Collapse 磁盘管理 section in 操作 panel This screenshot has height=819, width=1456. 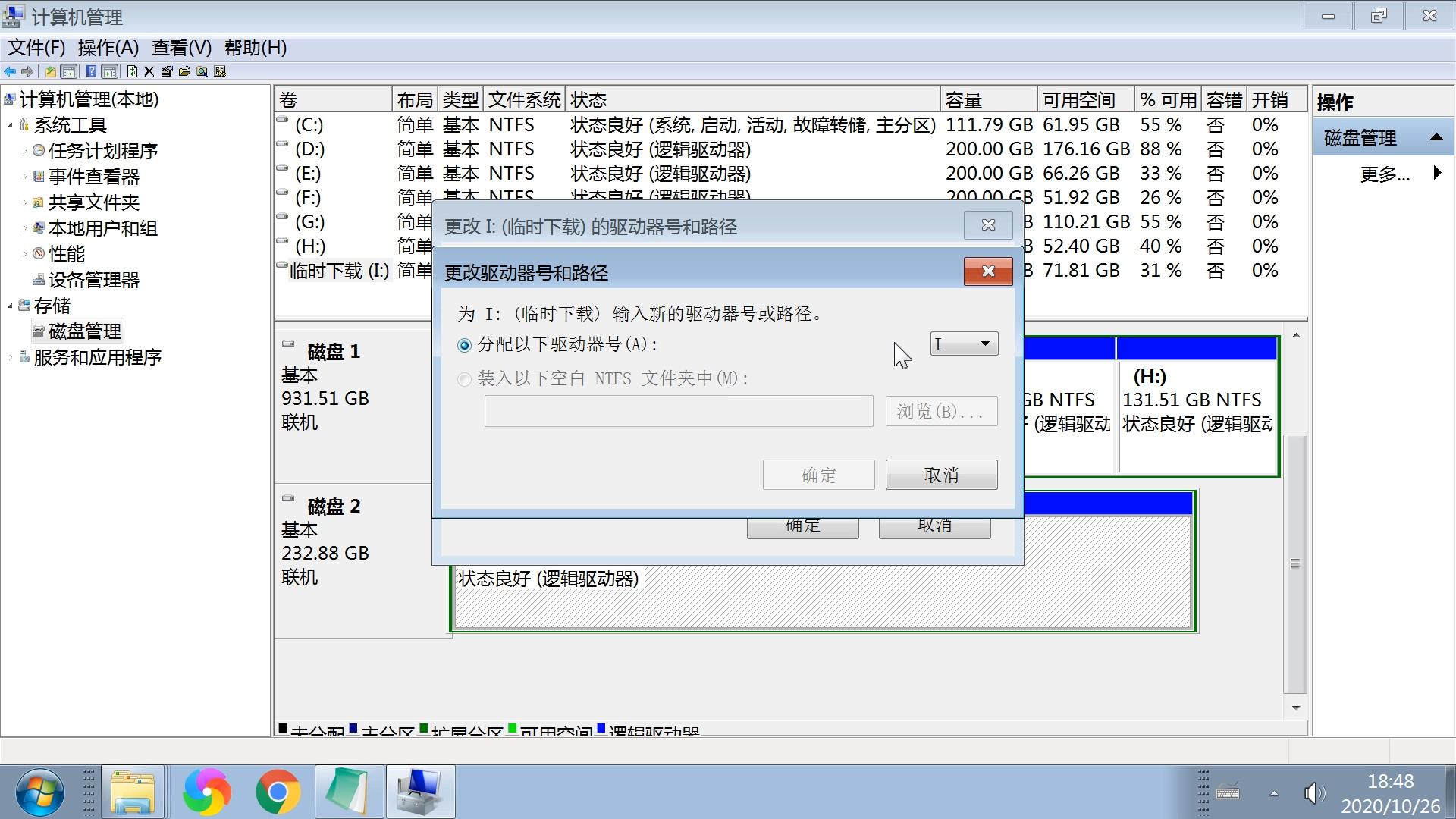click(1436, 137)
